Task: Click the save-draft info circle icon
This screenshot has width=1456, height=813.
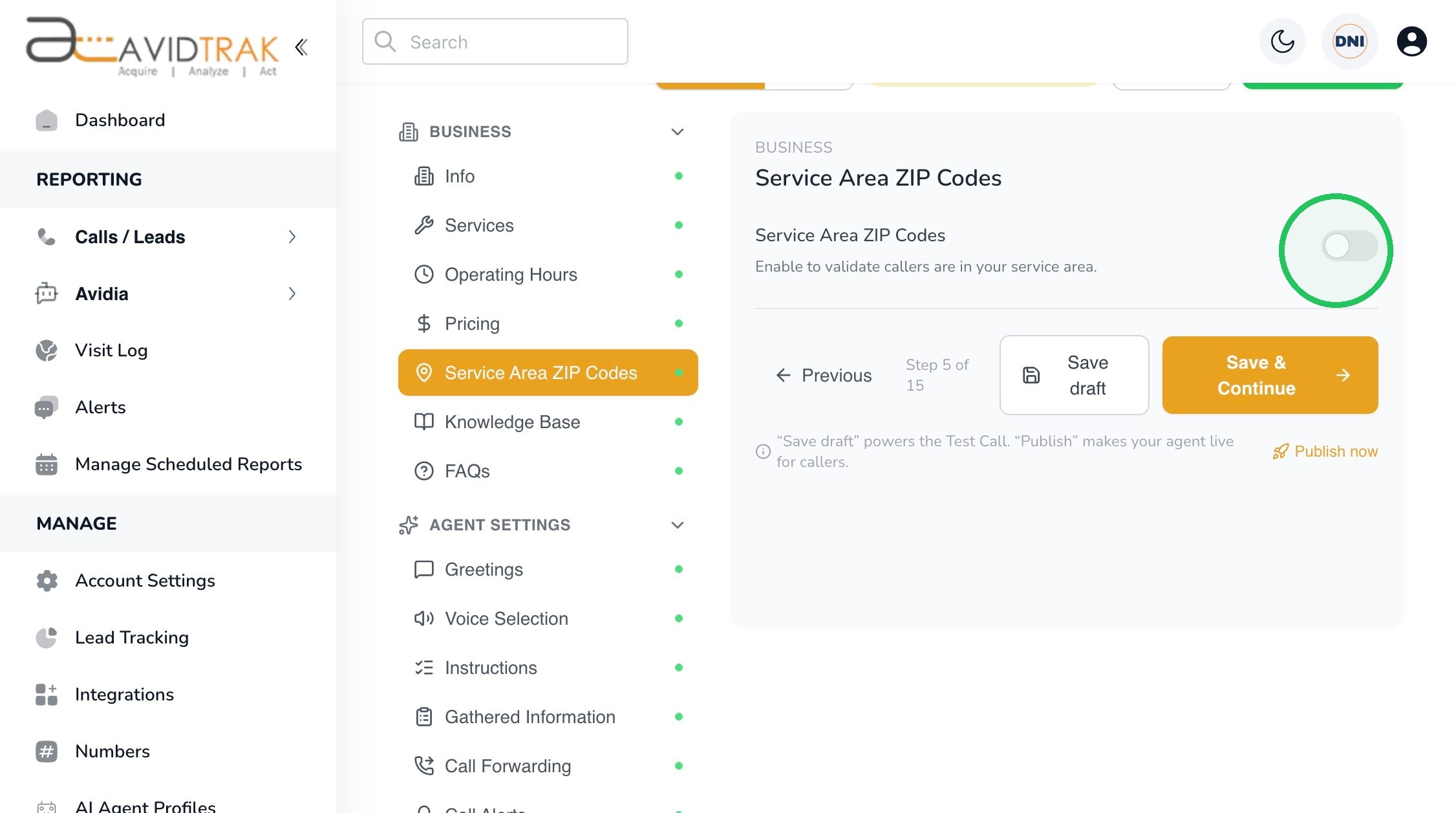Action: [763, 451]
